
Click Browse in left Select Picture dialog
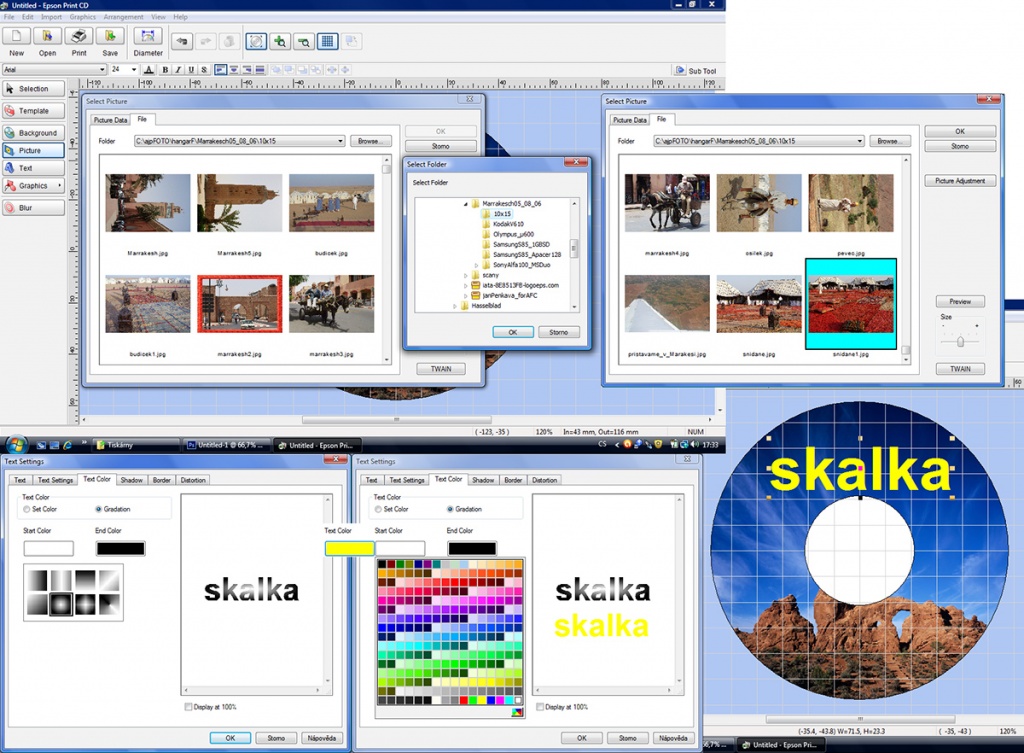370,141
